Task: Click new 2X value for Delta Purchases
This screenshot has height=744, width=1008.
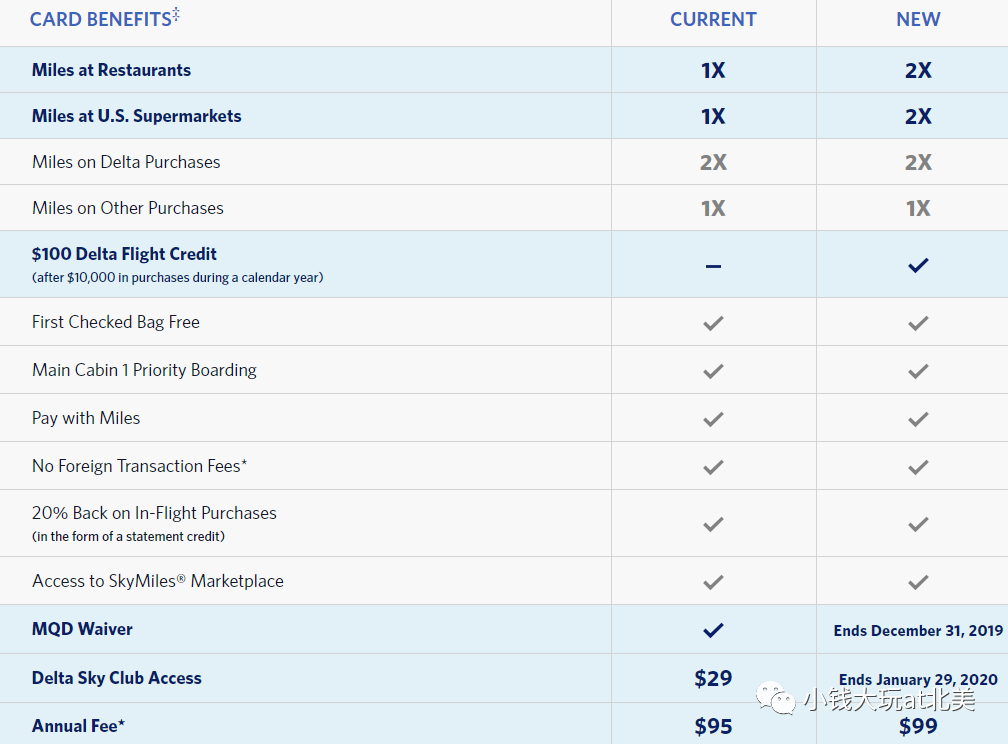Action: click(x=918, y=163)
